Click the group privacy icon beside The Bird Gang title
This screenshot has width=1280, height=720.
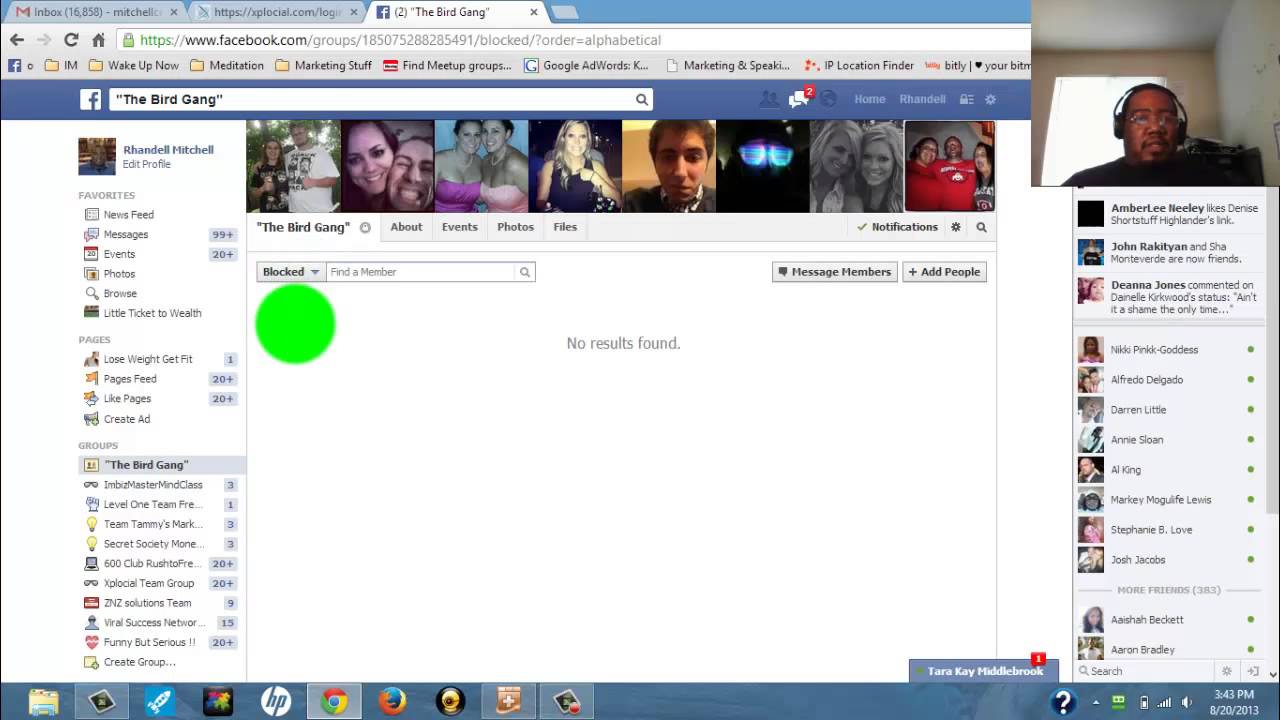(x=365, y=227)
